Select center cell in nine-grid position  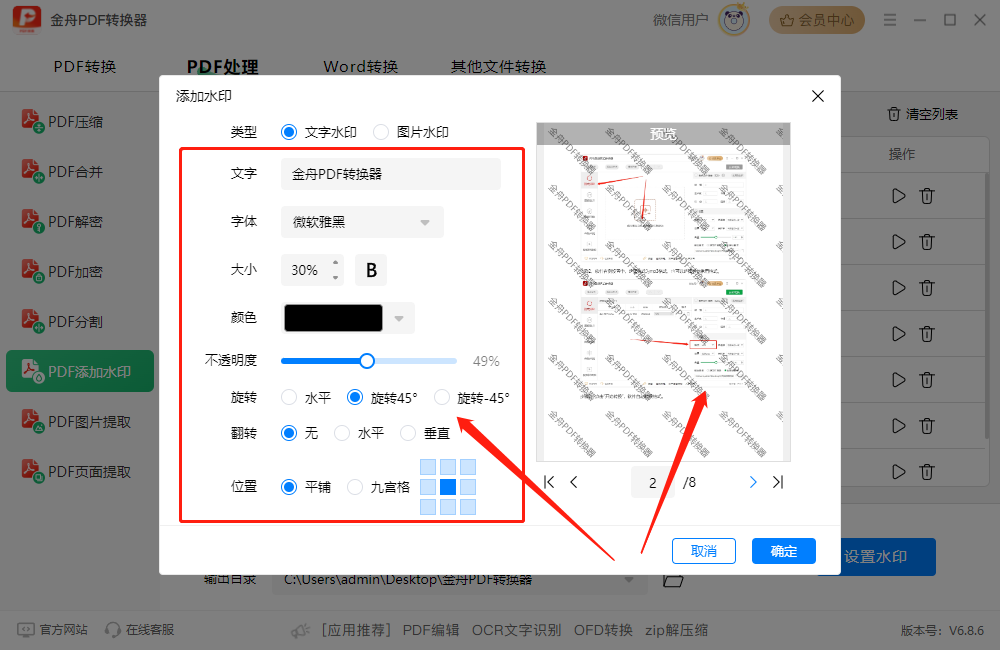coord(448,487)
